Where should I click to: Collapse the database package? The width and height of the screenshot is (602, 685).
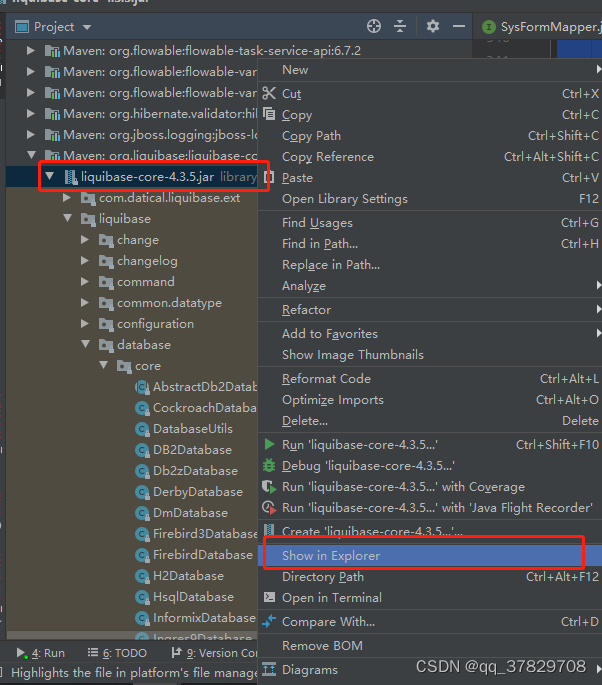(x=86, y=345)
